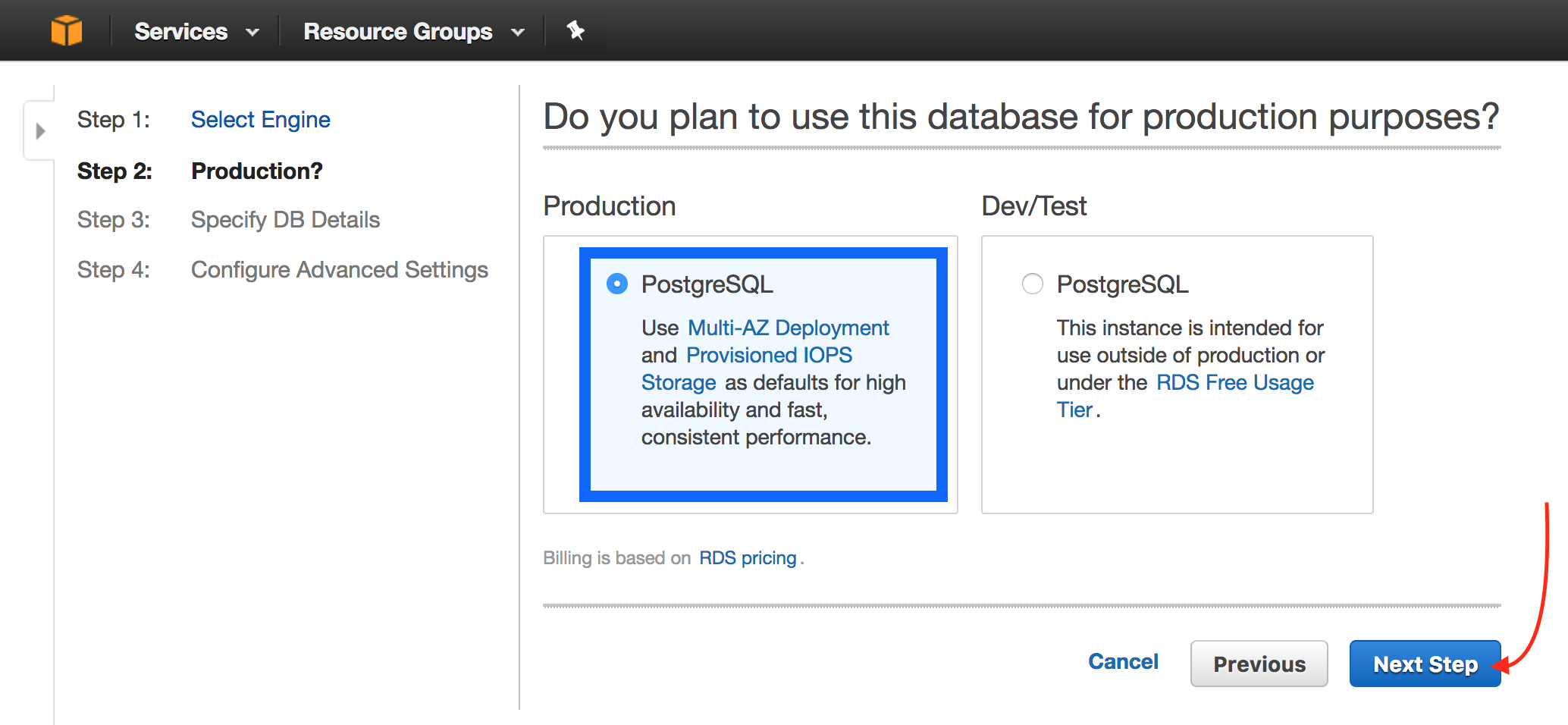
Task: Click the Next Step button
Action: [x=1425, y=664]
